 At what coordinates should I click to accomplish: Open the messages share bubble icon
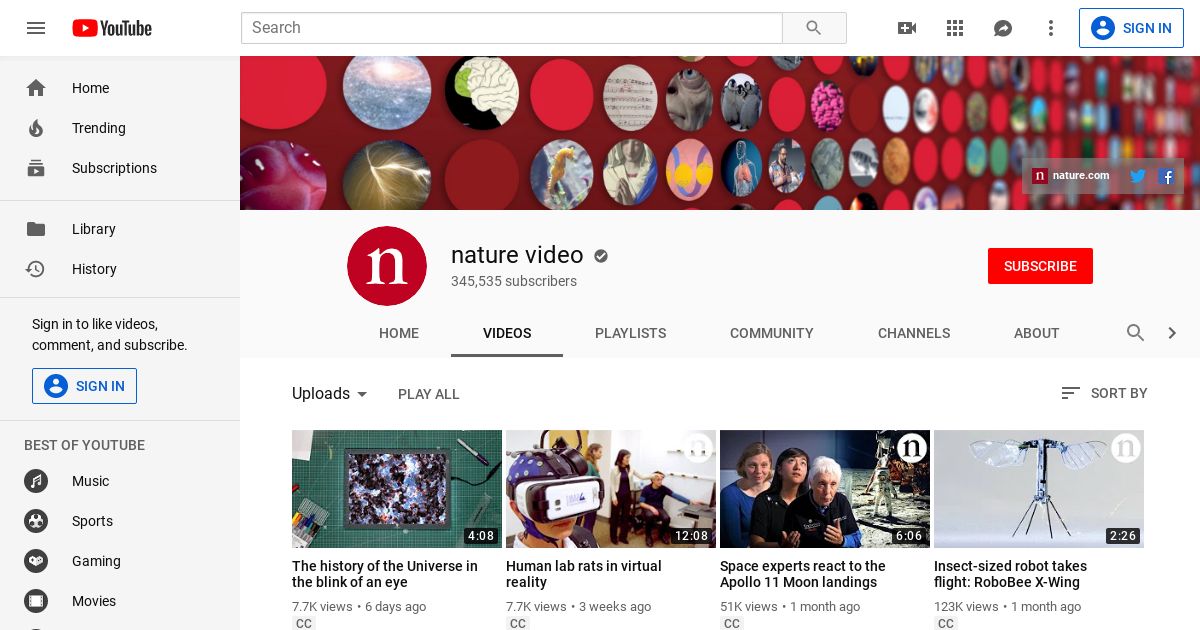coord(1003,28)
